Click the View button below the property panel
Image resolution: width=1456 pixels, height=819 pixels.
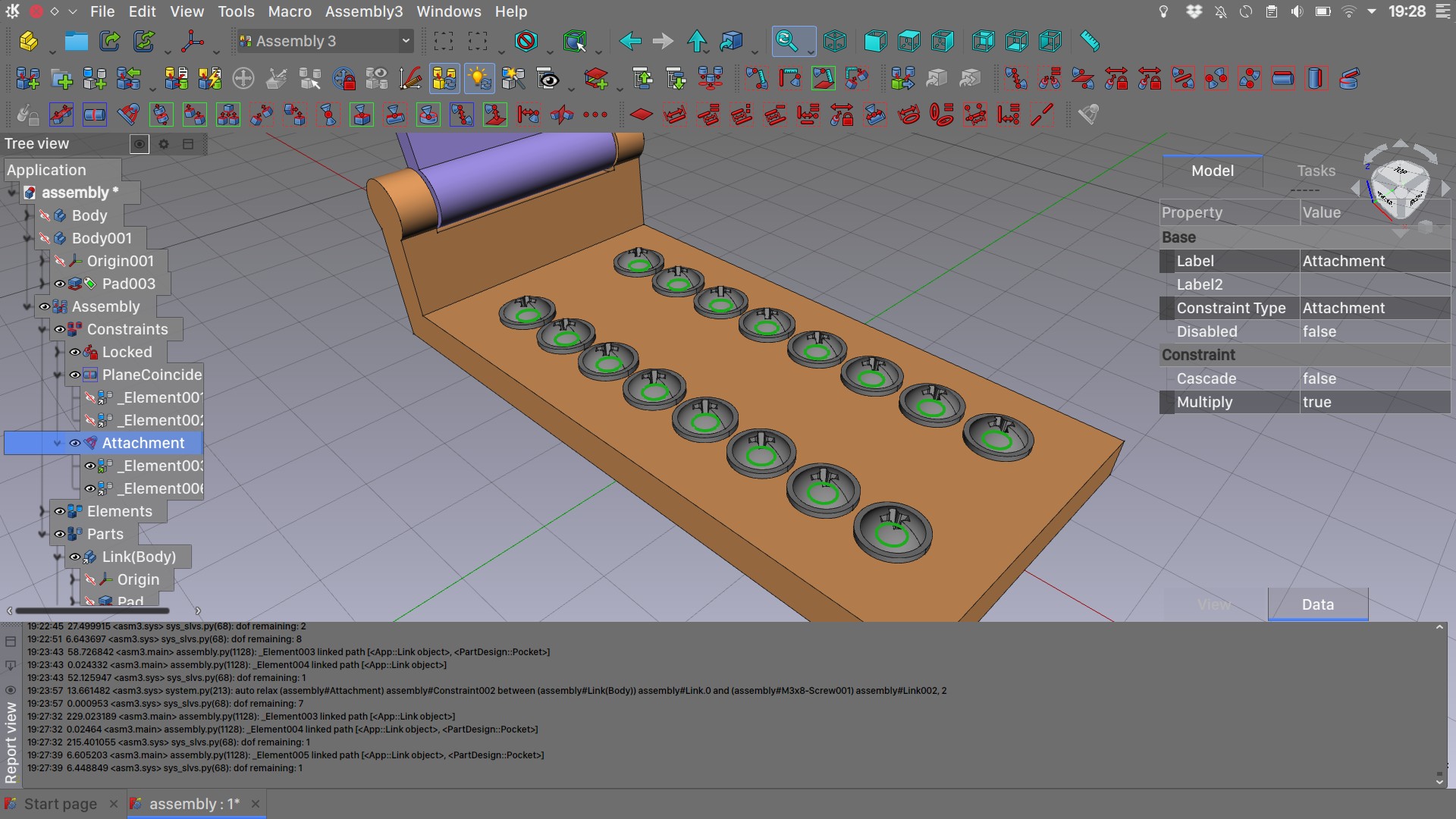[x=1214, y=604]
